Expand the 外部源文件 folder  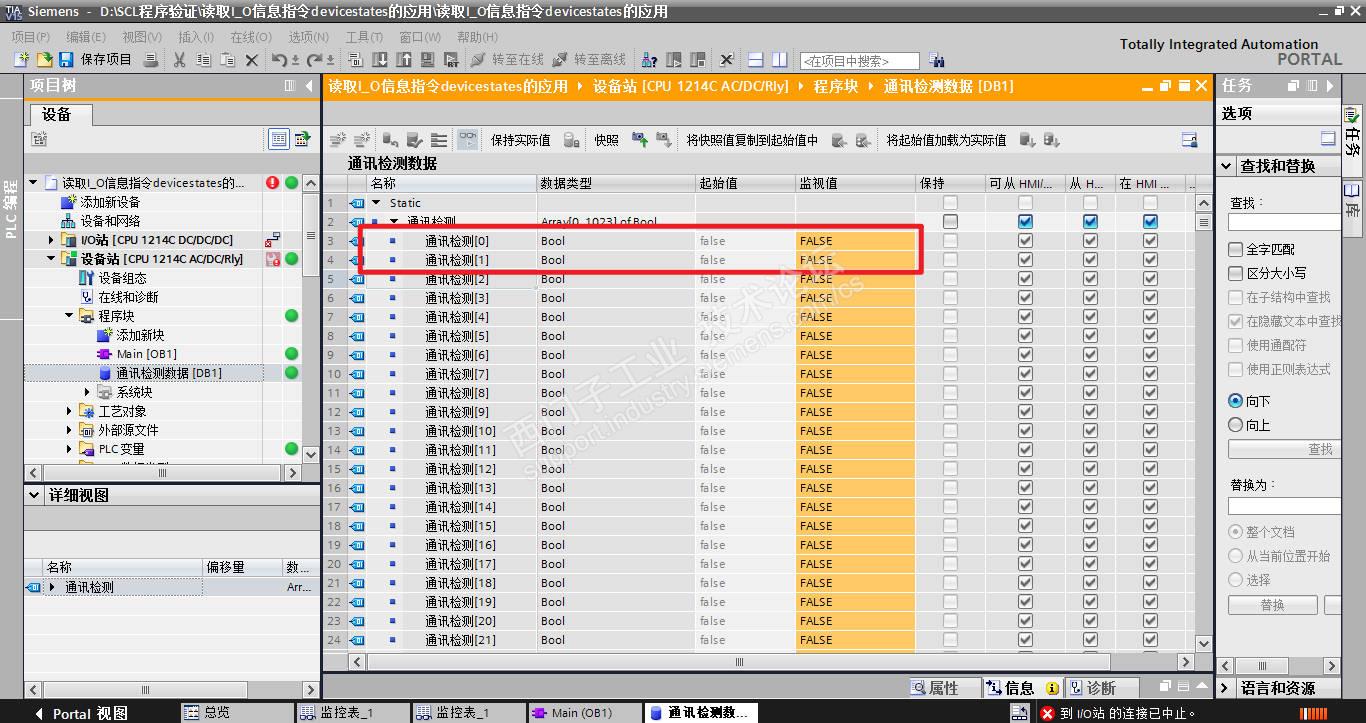click(70, 430)
